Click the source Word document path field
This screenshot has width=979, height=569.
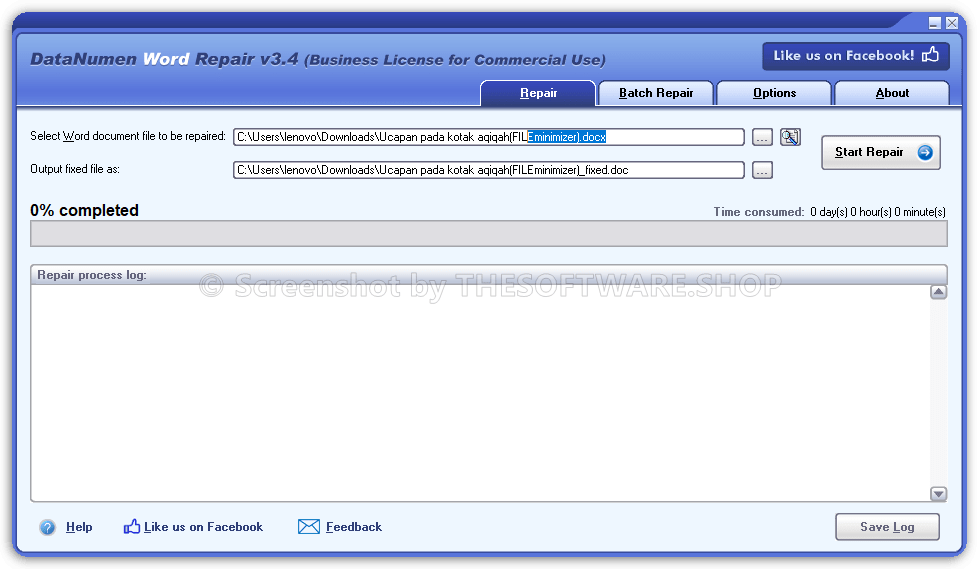pyautogui.click(x=488, y=137)
